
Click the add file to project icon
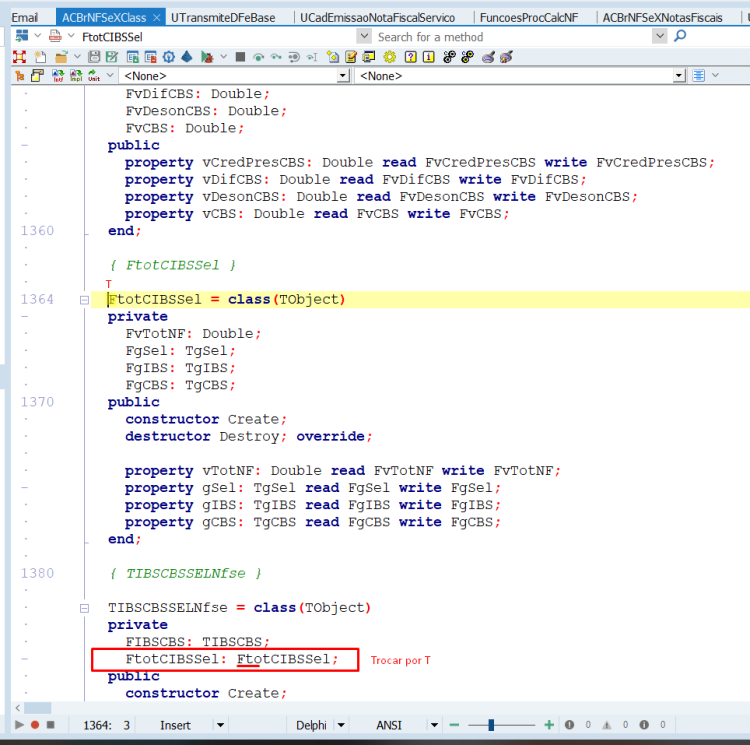[x=132, y=57]
